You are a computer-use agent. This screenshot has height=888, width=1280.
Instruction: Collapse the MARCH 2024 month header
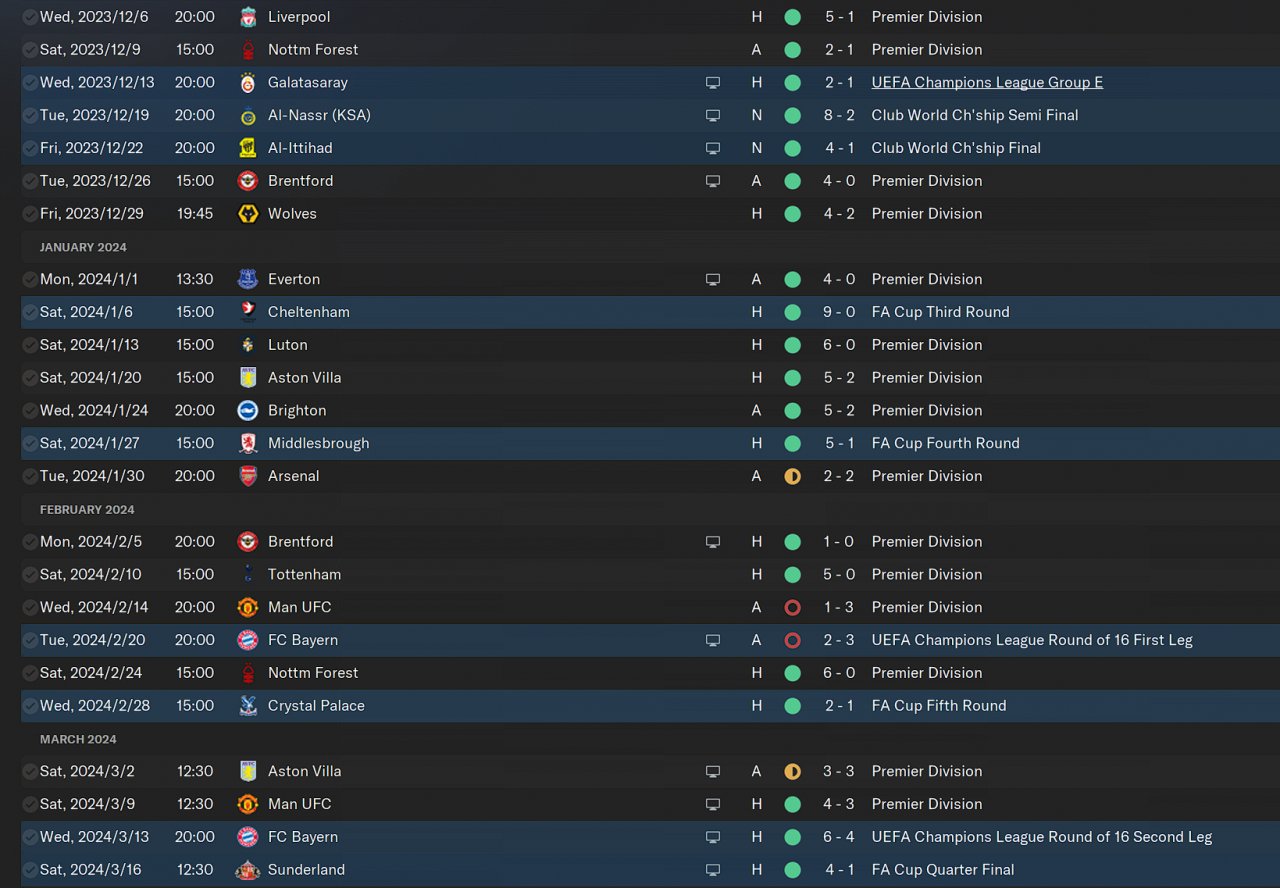(78, 740)
